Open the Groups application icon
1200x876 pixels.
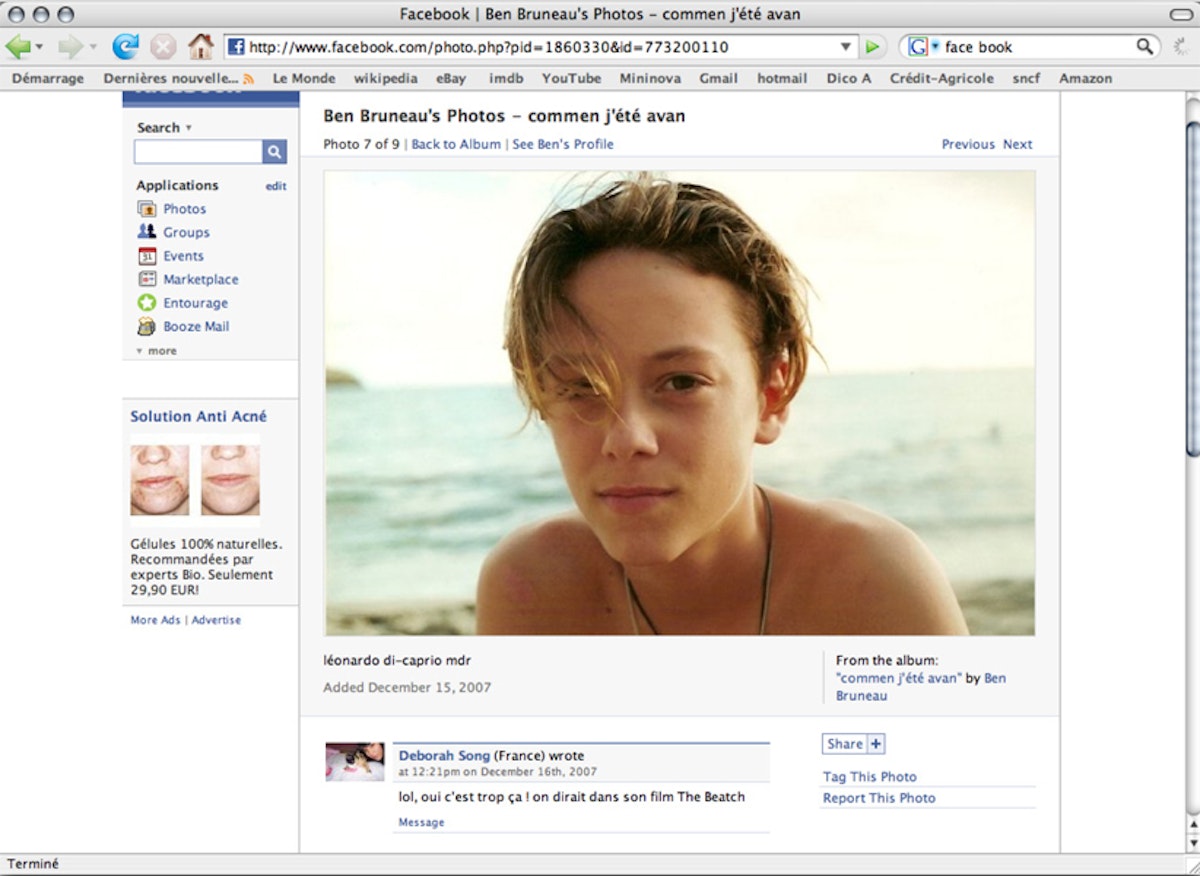[x=147, y=232]
